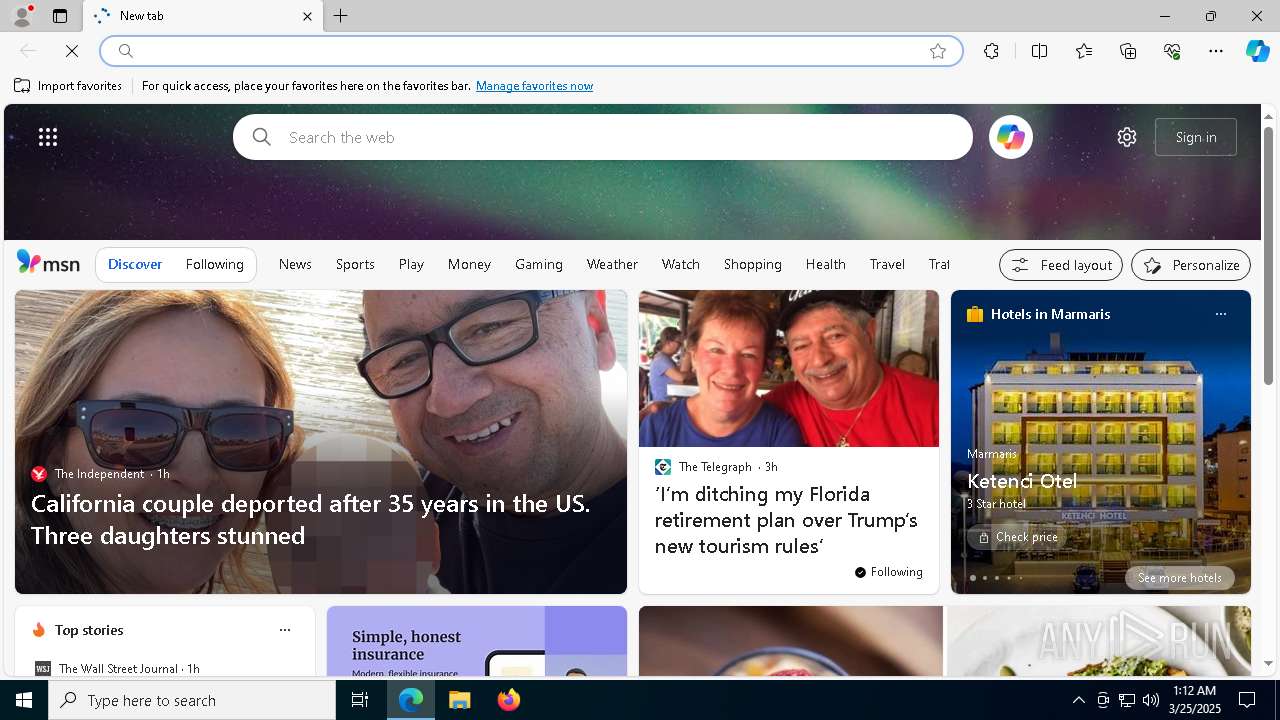The image size is (1280, 720).
Task: Open the Health category
Action: pos(825,264)
